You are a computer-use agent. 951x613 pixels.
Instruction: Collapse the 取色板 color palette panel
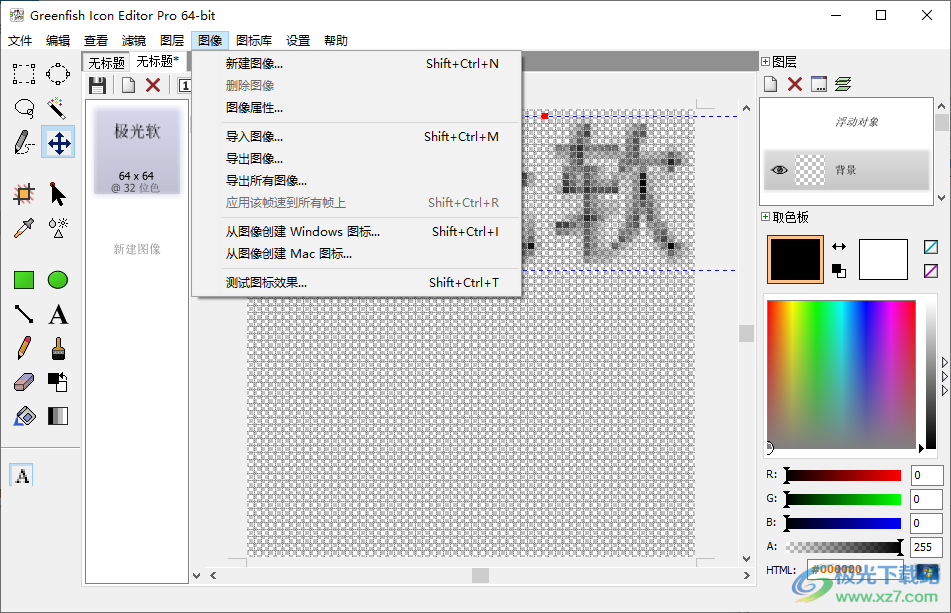(x=765, y=216)
